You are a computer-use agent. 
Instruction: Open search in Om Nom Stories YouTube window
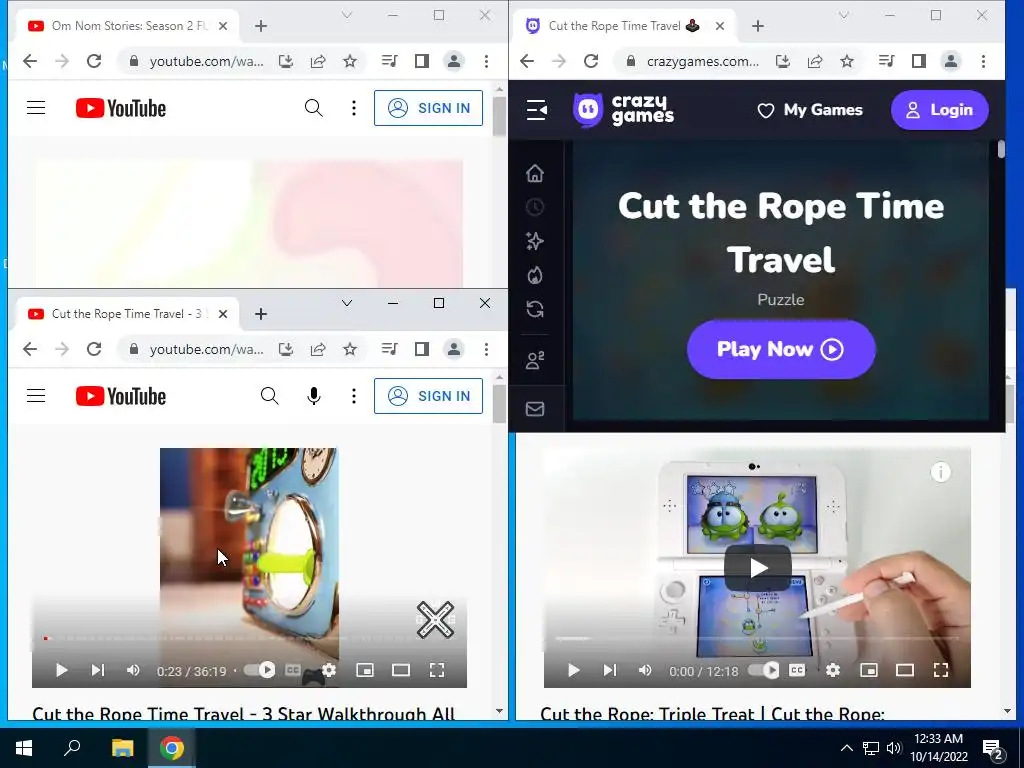point(313,108)
